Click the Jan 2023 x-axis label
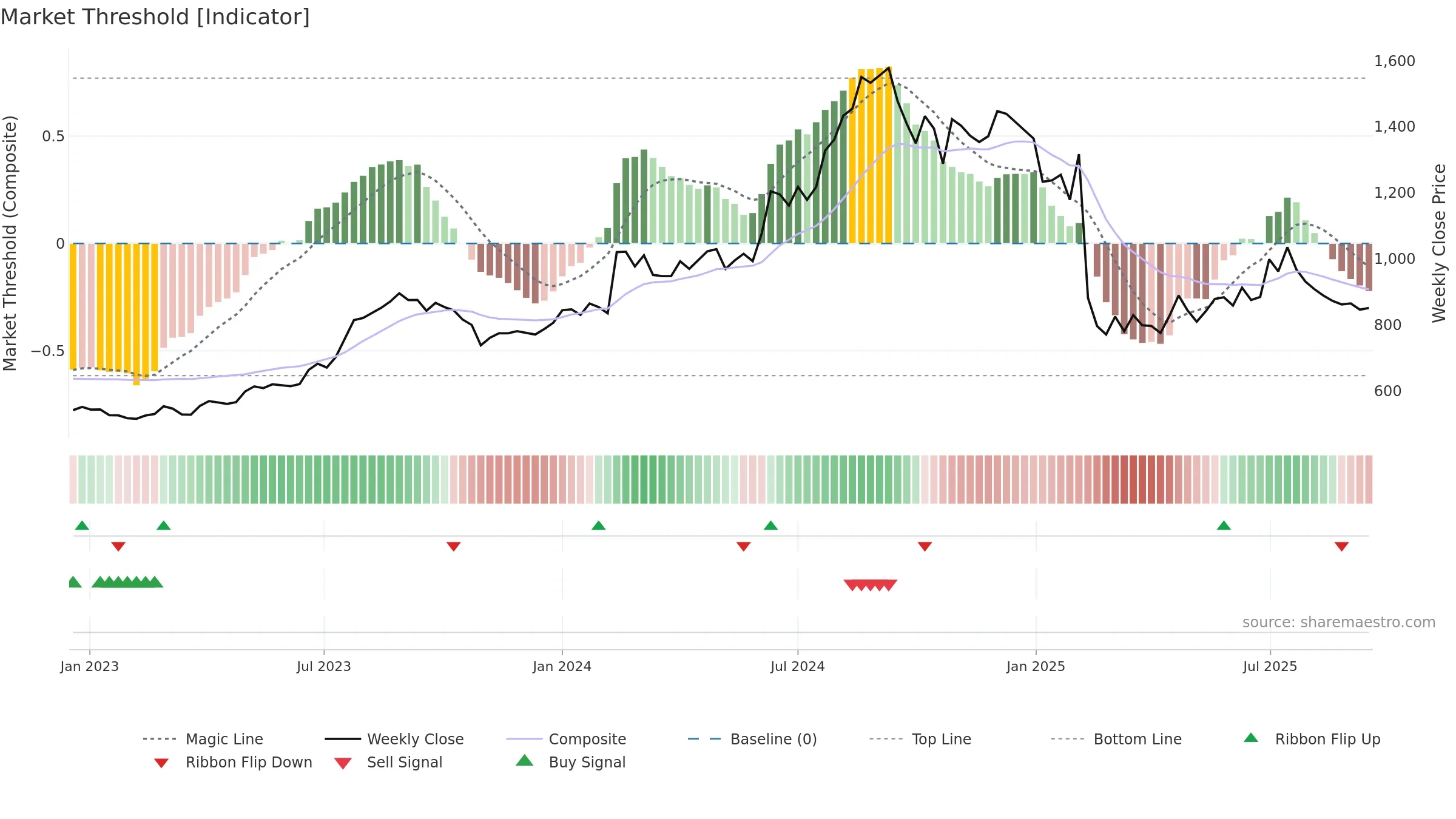1456x819 pixels. pyautogui.click(x=90, y=666)
